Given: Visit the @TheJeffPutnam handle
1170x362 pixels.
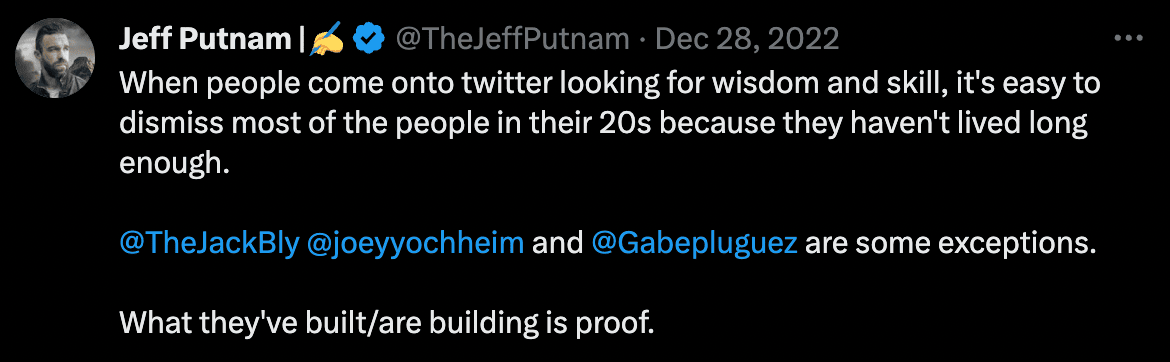Looking at the screenshot, I should (511, 40).
